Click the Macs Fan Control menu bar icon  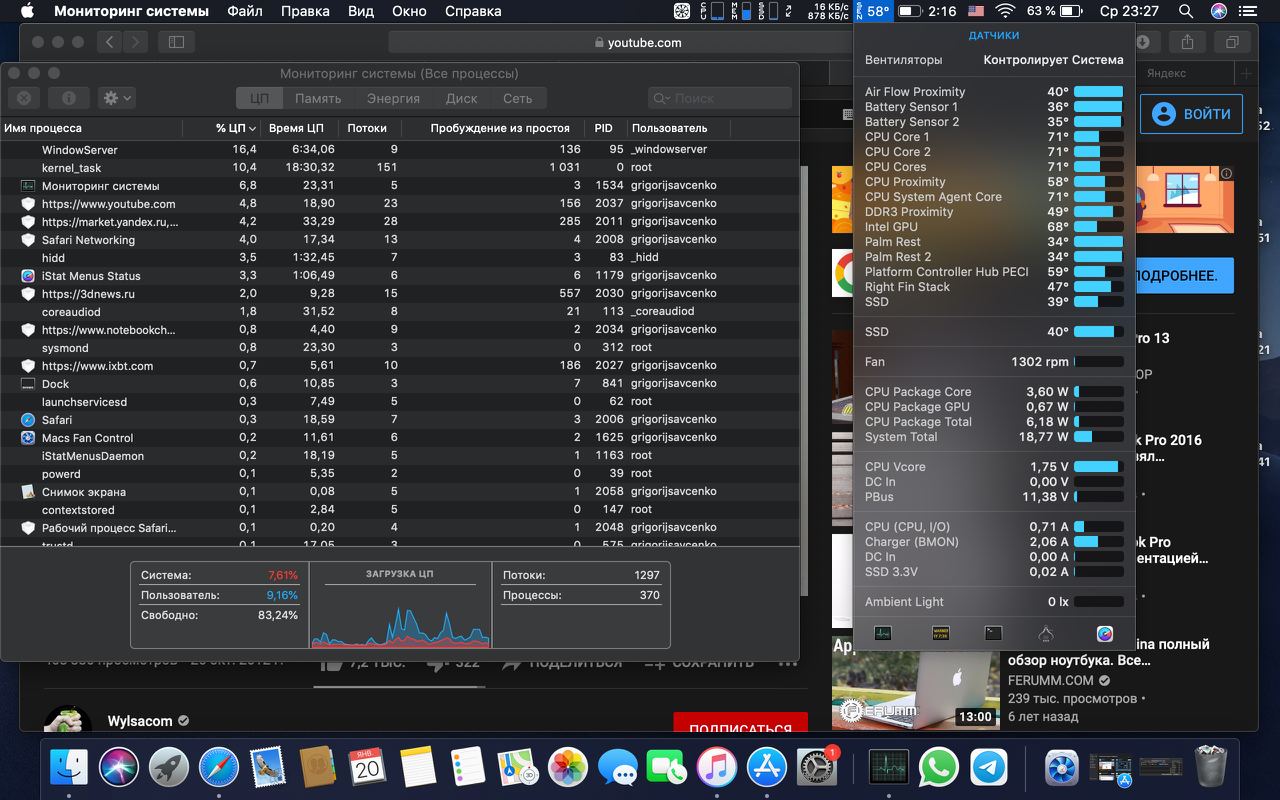click(681, 12)
